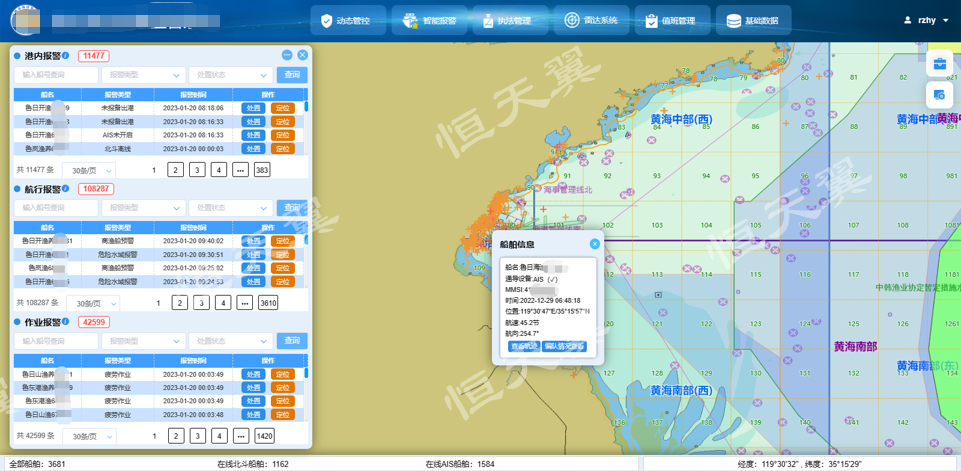Minimize the alarm panel with minus icon
The width and height of the screenshot is (961, 471).
click(287, 55)
